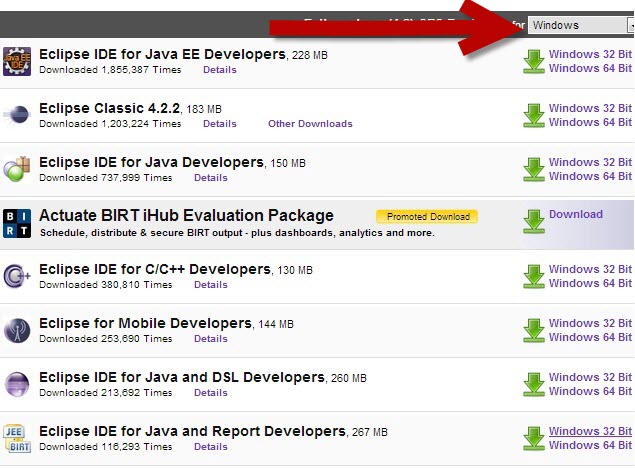Click the BIRT Actuate package icon
This screenshot has width=635, height=468.
coord(17,223)
